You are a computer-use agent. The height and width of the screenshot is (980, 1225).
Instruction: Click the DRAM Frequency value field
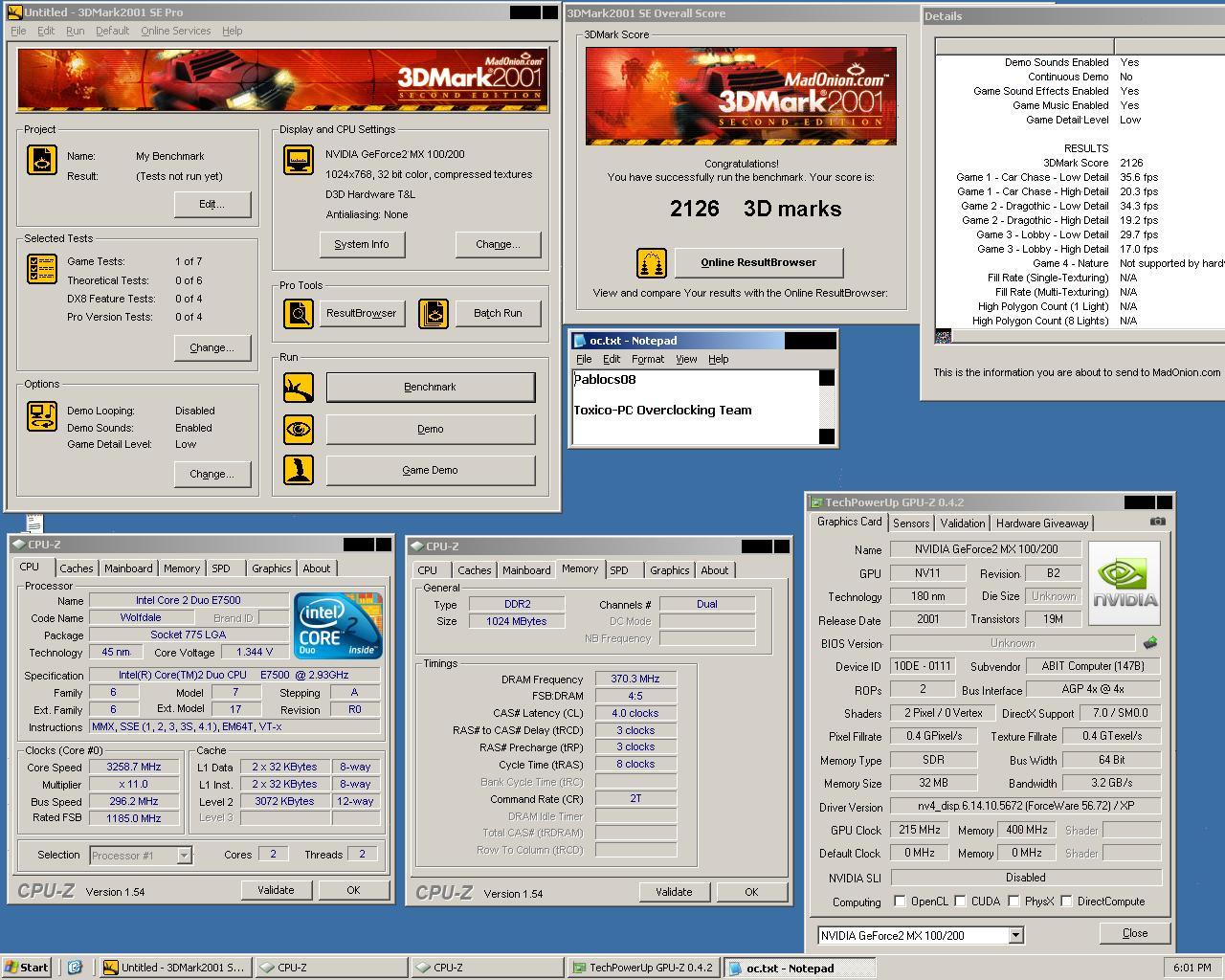(x=635, y=679)
